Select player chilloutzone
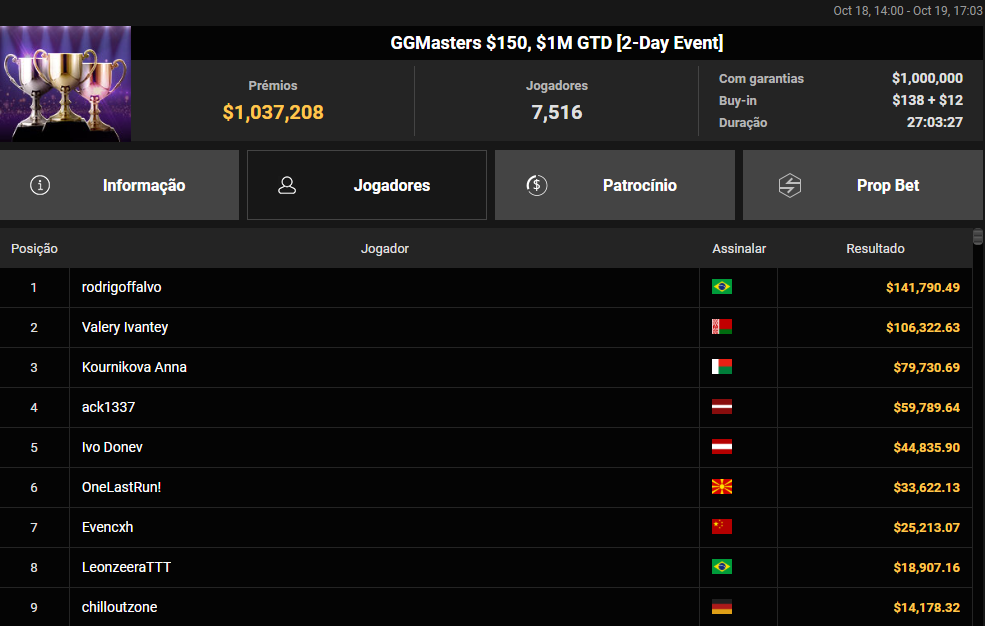The height and width of the screenshot is (626, 985). click(x=119, y=607)
